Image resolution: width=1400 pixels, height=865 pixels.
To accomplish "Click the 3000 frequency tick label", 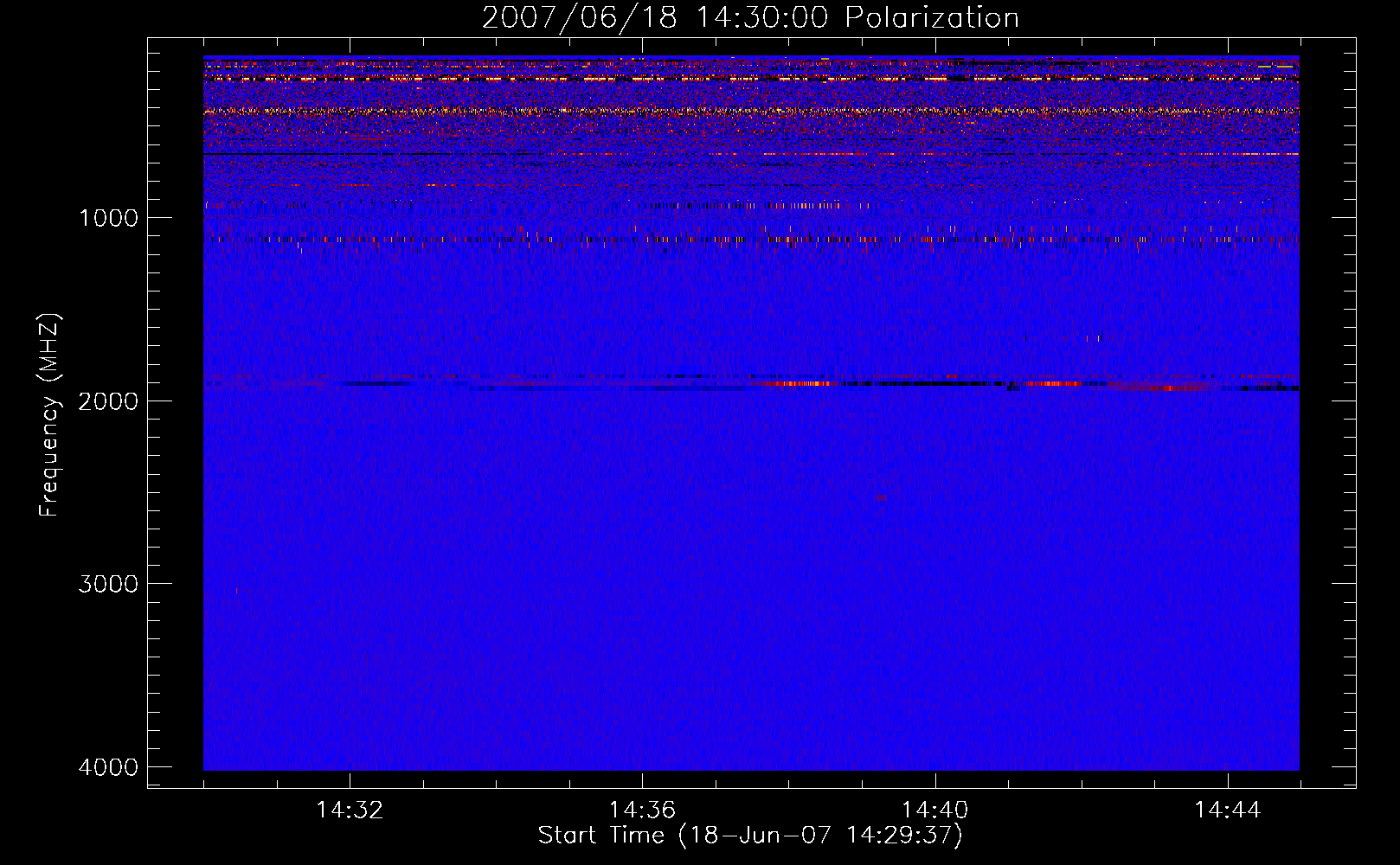I will click(x=108, y=583).
